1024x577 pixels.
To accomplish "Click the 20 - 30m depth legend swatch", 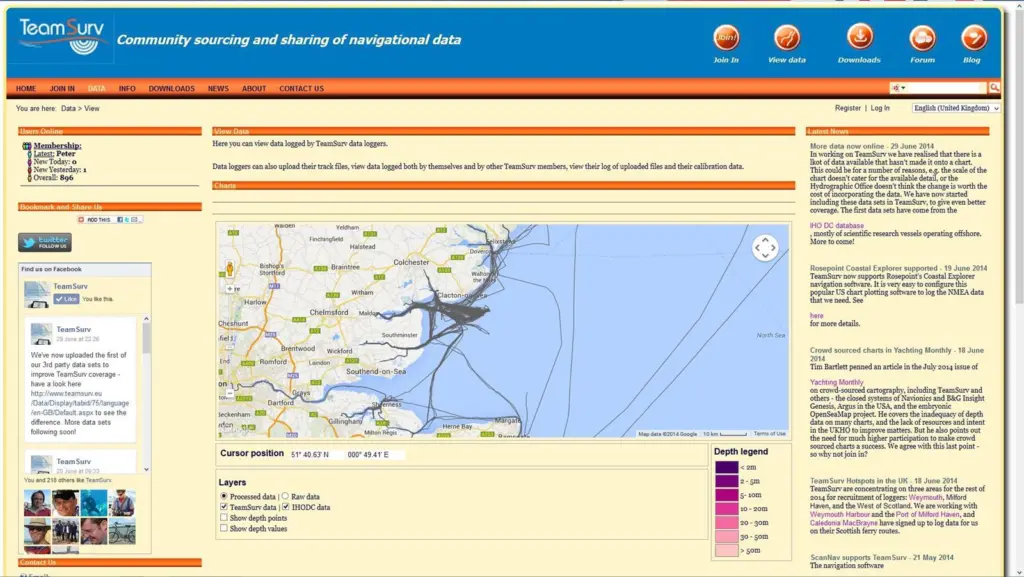I will pyautogui.click(x=726, y=522).
